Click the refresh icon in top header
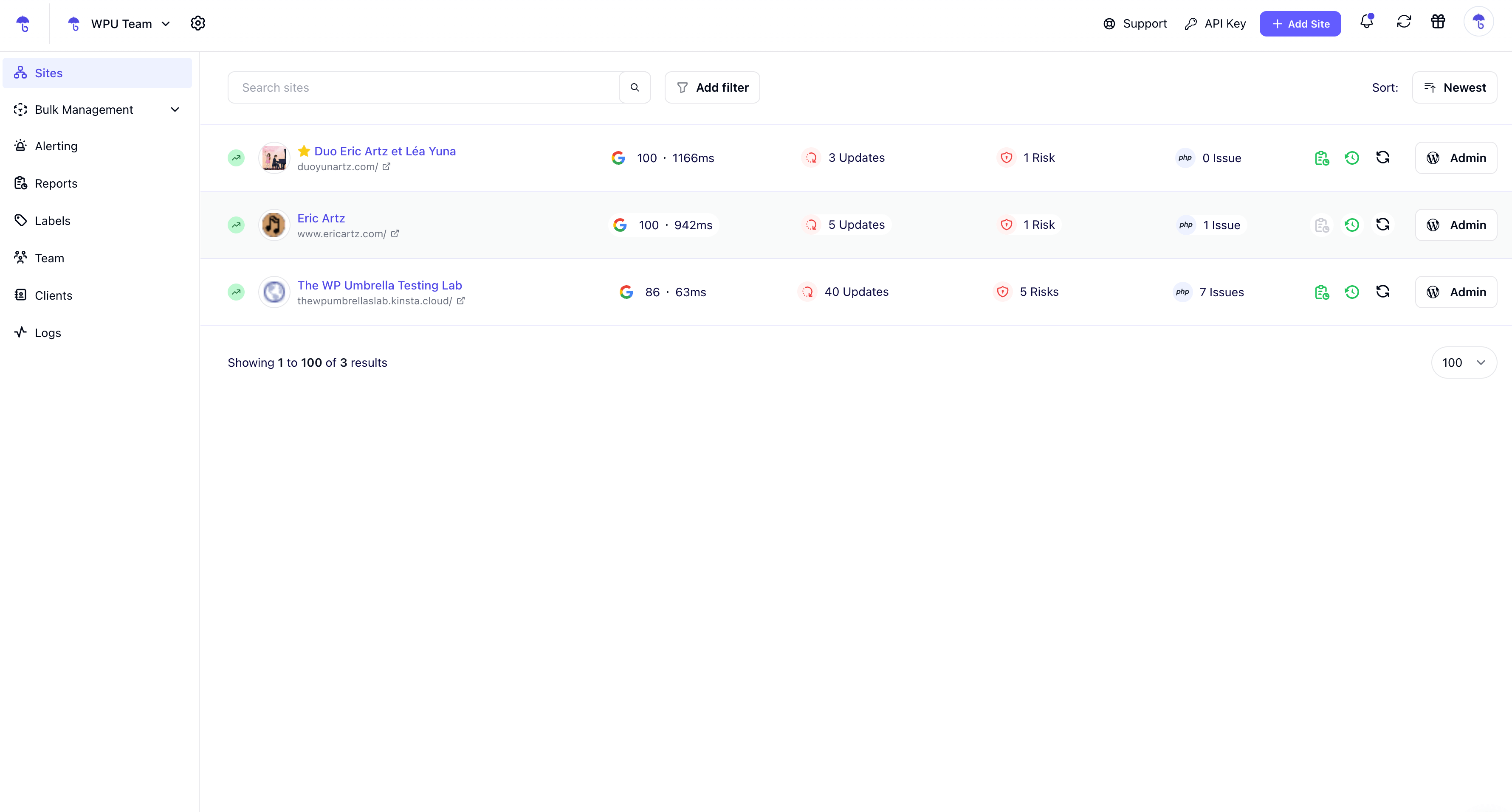1512x812 pixels. (x=1403, y=22)
